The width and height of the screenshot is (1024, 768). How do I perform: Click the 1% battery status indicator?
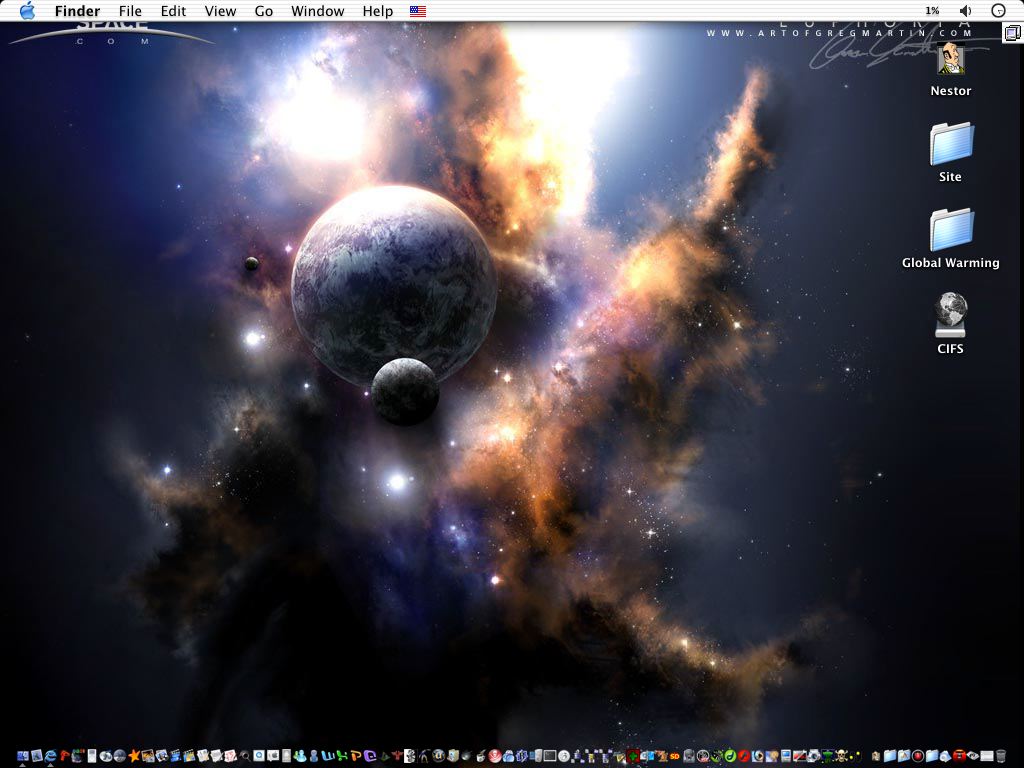(932, 11)
